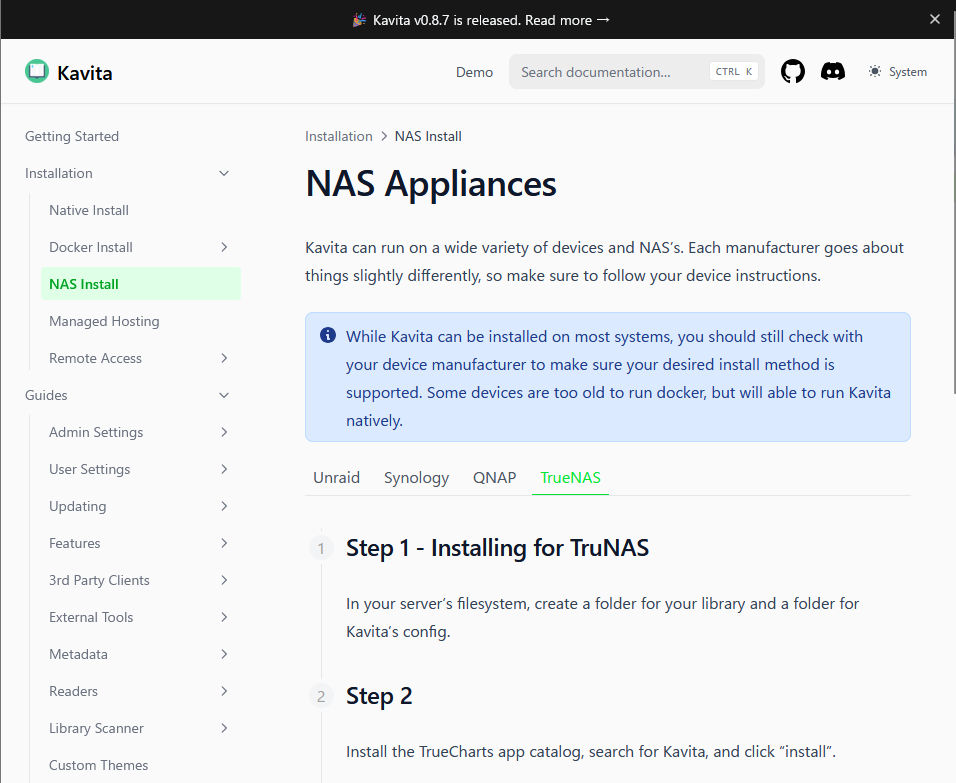Viewport: 956px width, 783px height.
Task: Open the System theme switcher
Action: [x=897, y=72]
